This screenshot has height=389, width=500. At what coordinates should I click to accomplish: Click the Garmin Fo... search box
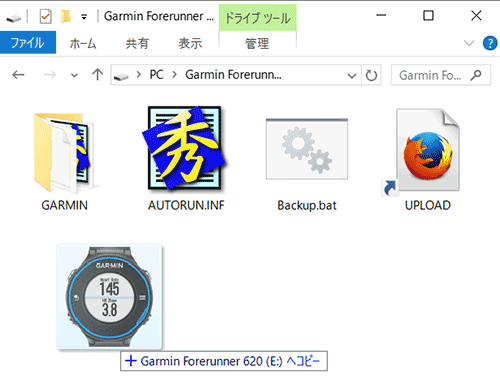tap(441, 75)
